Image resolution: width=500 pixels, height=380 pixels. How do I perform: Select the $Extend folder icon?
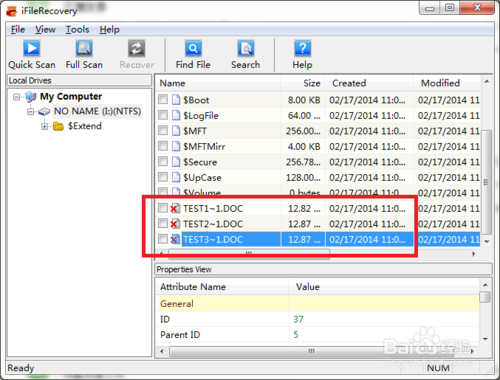coord(58,126)
